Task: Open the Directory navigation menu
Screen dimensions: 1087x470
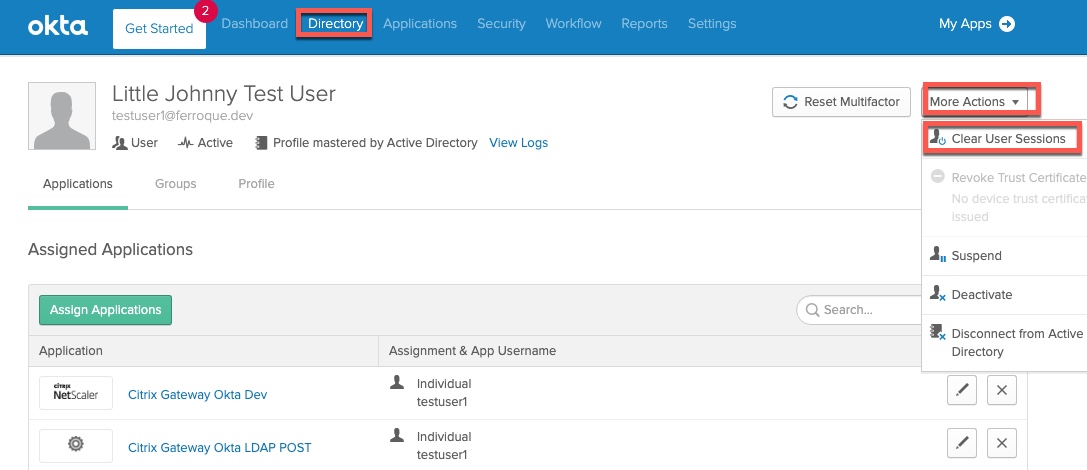Action: [335, 23]
